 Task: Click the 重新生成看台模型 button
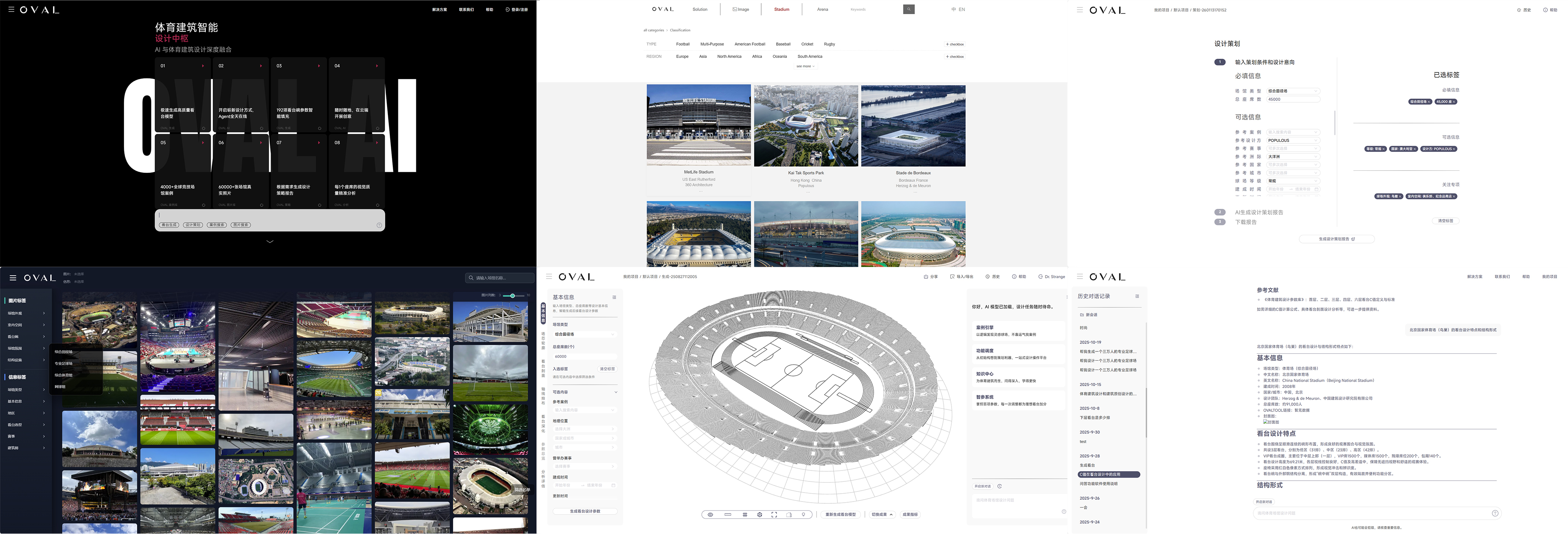[840, 515]
